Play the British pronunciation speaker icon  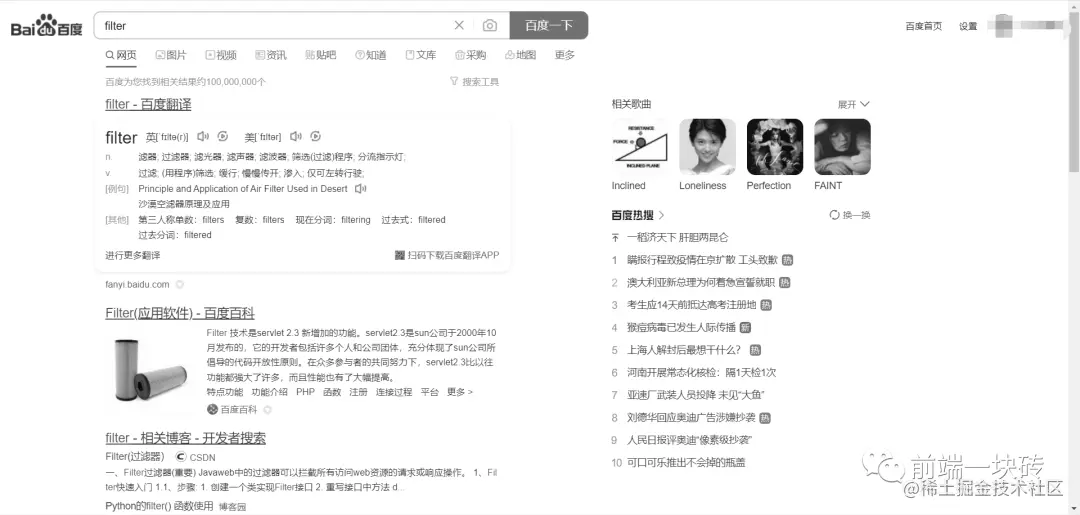point(202,136)
